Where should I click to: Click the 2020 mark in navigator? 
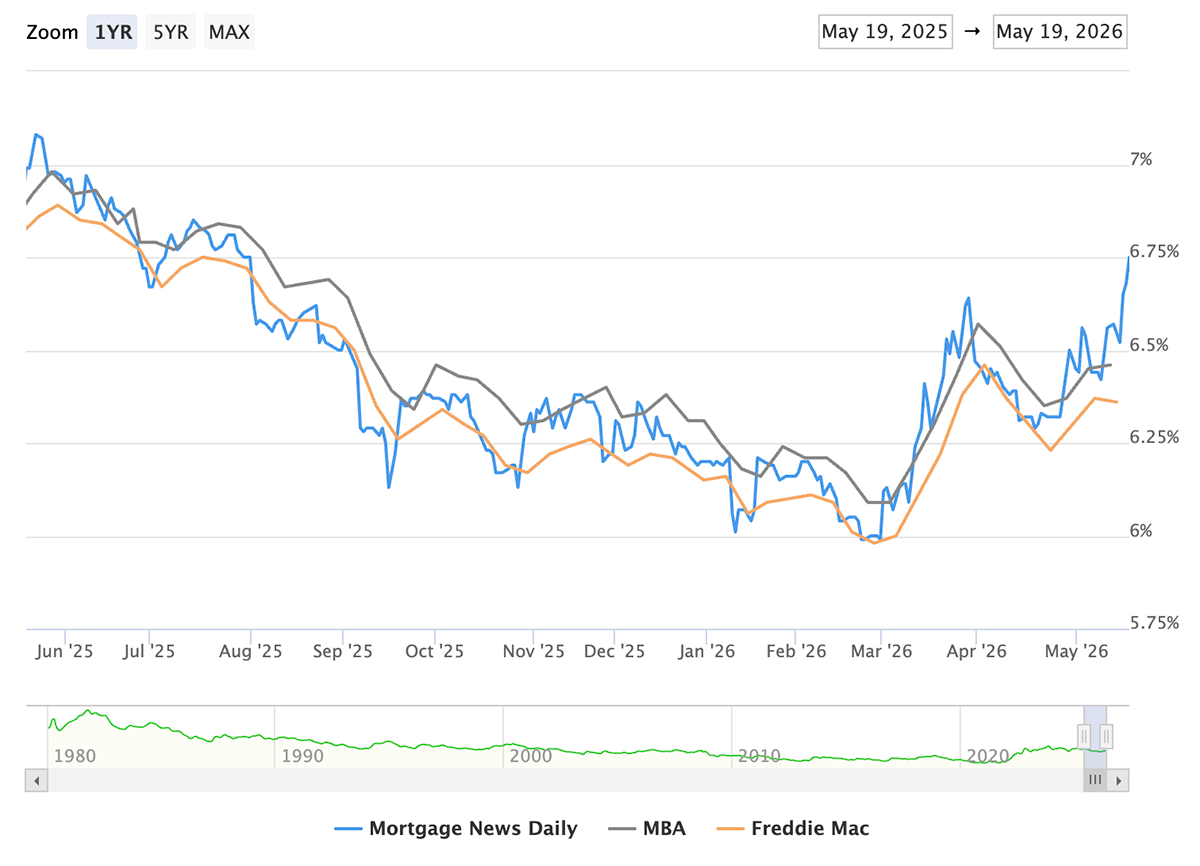click(988, 756)
